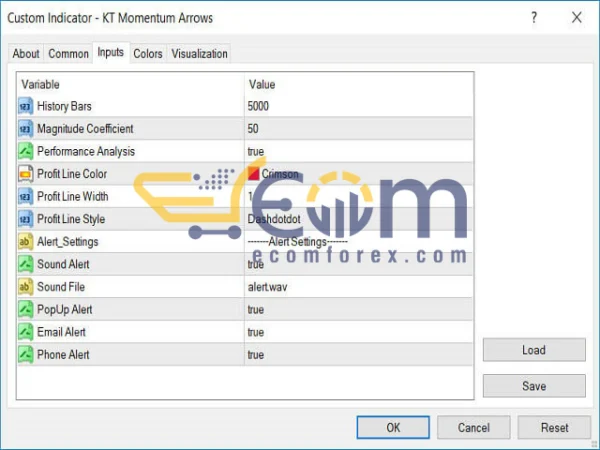This screenshot has height=450, width=600.
Task: Click the Magnitude Coefficient row icon
Action: coord(25,129)
